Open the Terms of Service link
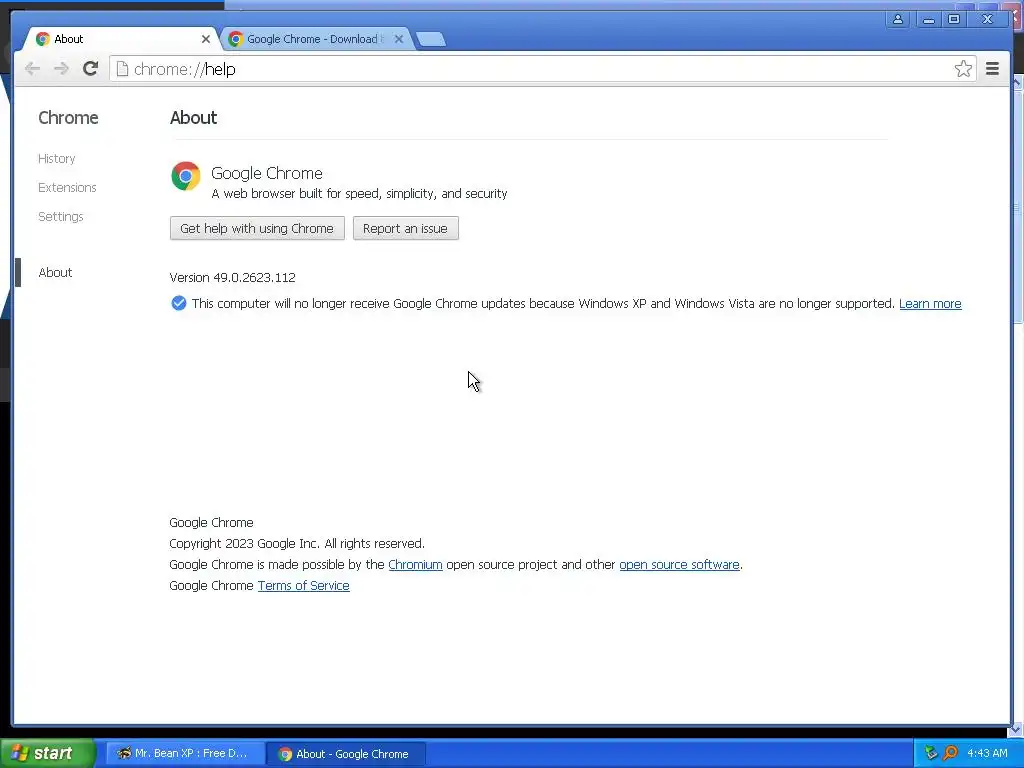The image size is (1024, 768). tap(304, 585)
